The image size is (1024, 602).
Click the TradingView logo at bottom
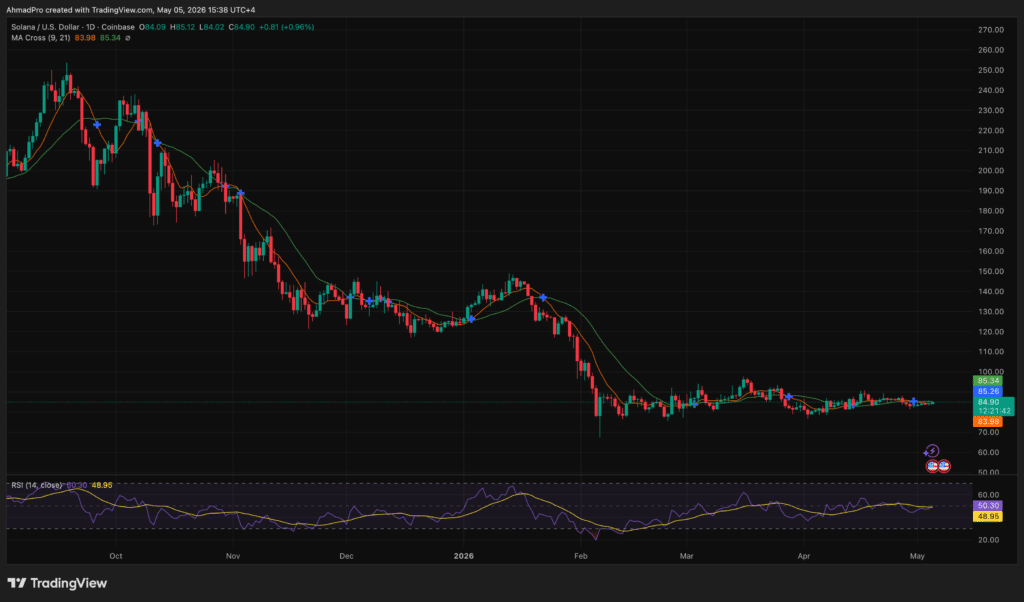click(57, 583)
